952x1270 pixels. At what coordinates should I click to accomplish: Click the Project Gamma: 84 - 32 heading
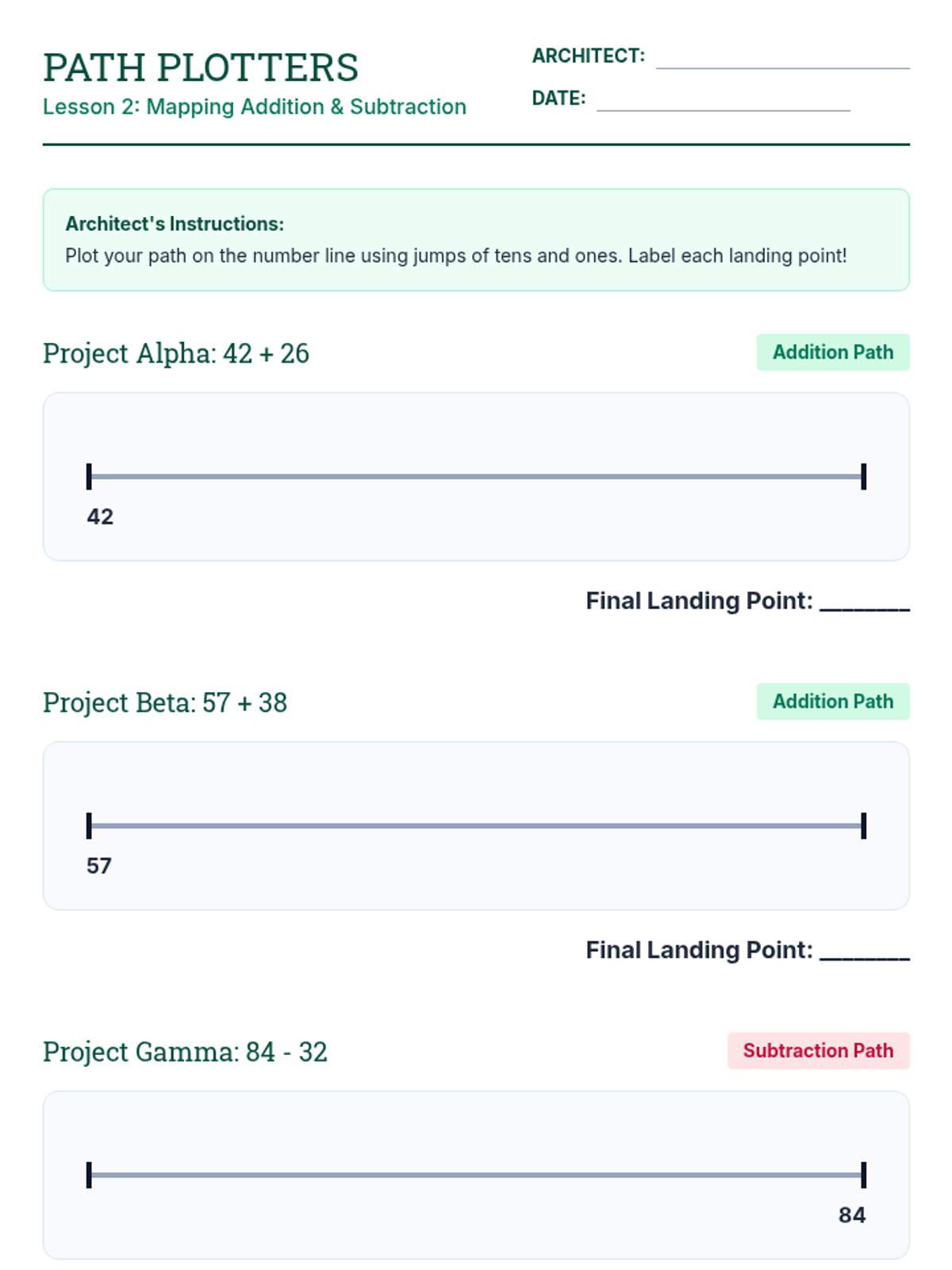pos(185,1052)
